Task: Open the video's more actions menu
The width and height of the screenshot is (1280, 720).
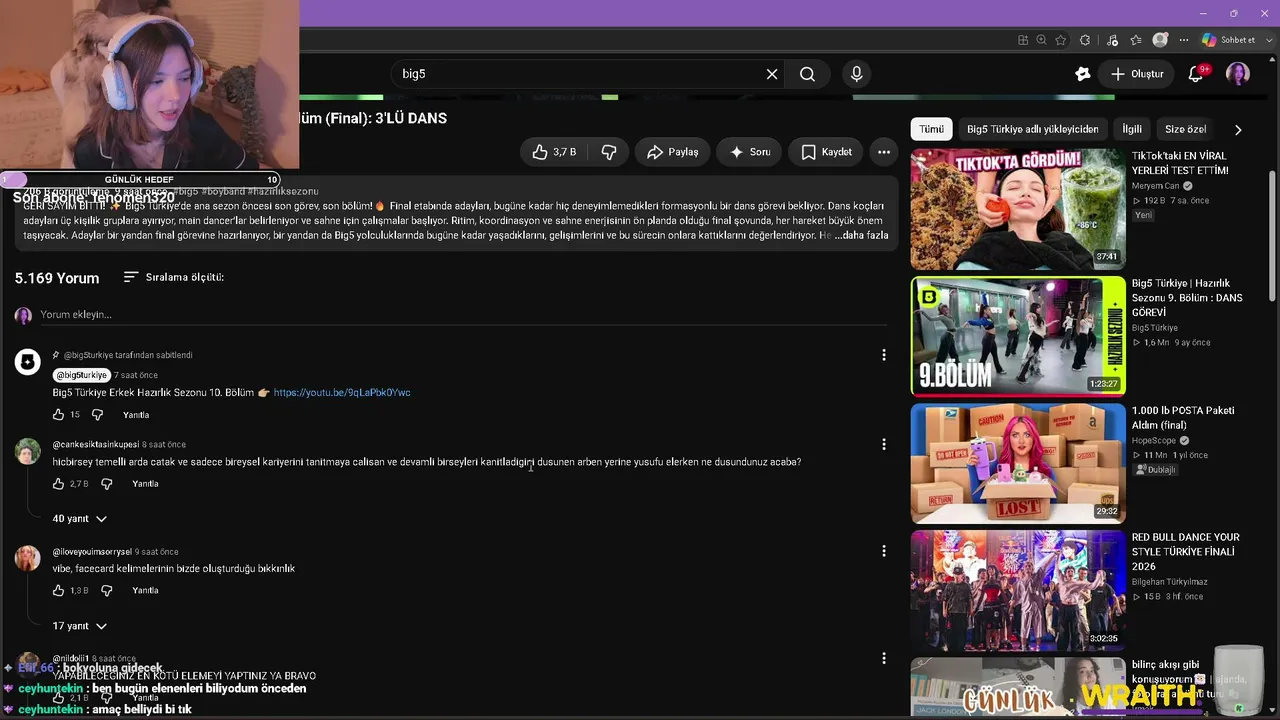Action: coord(884,152)
